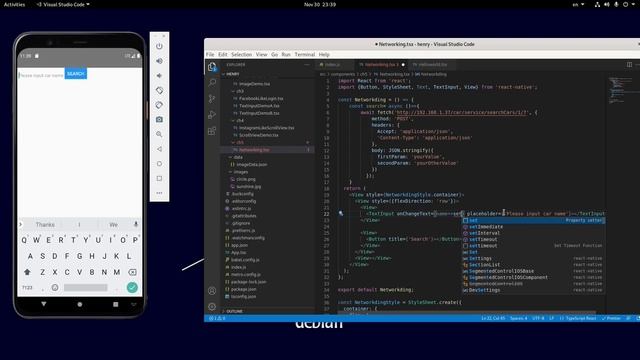The height and width of the screenshot is (360, 640).
Task: Click emulator rotate right button
Action: [x=159, y=105]
